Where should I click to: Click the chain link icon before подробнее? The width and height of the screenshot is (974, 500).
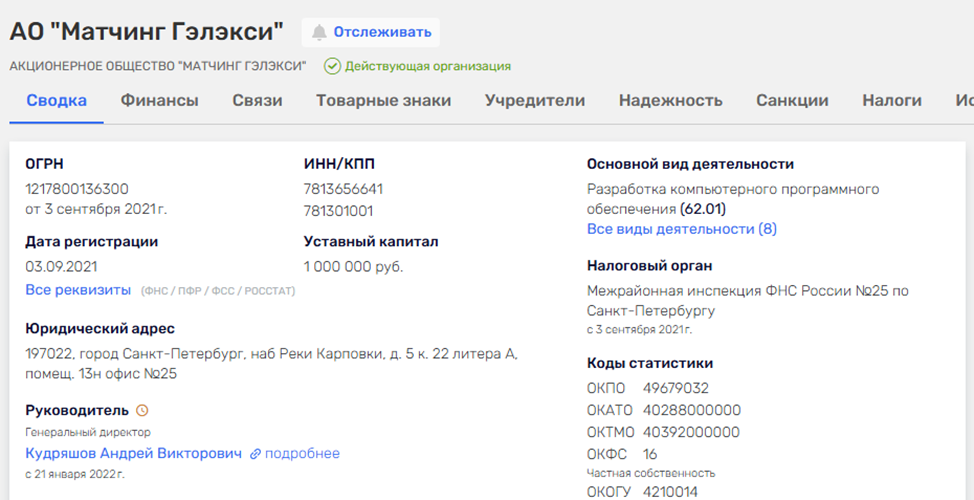pyautogui.click(x=255, y=454)
